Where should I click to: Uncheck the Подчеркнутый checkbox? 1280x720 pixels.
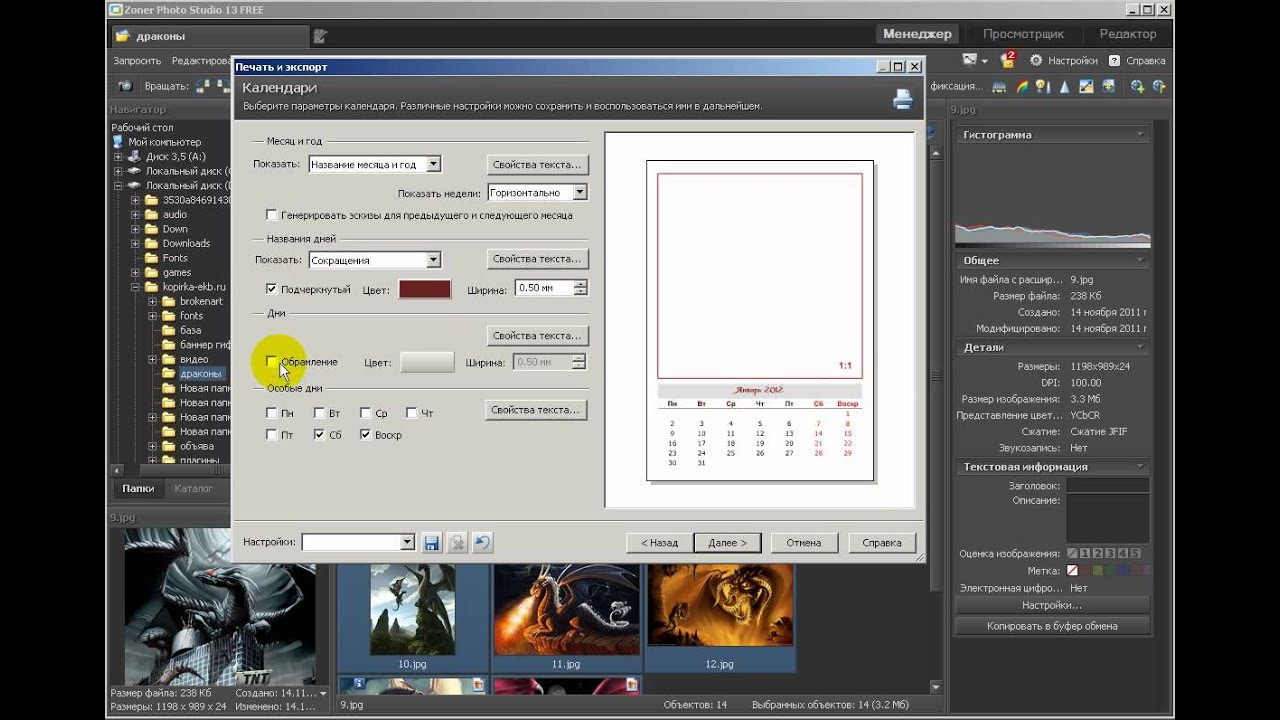[272, 289]
